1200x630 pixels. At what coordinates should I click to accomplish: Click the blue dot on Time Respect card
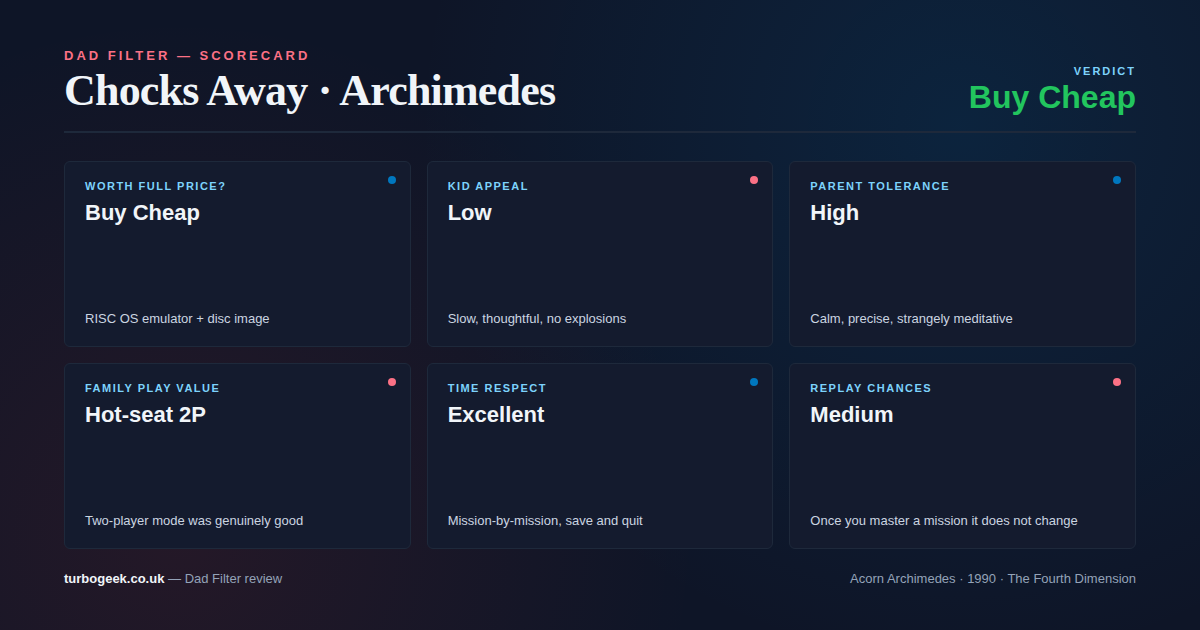[754, 382]
